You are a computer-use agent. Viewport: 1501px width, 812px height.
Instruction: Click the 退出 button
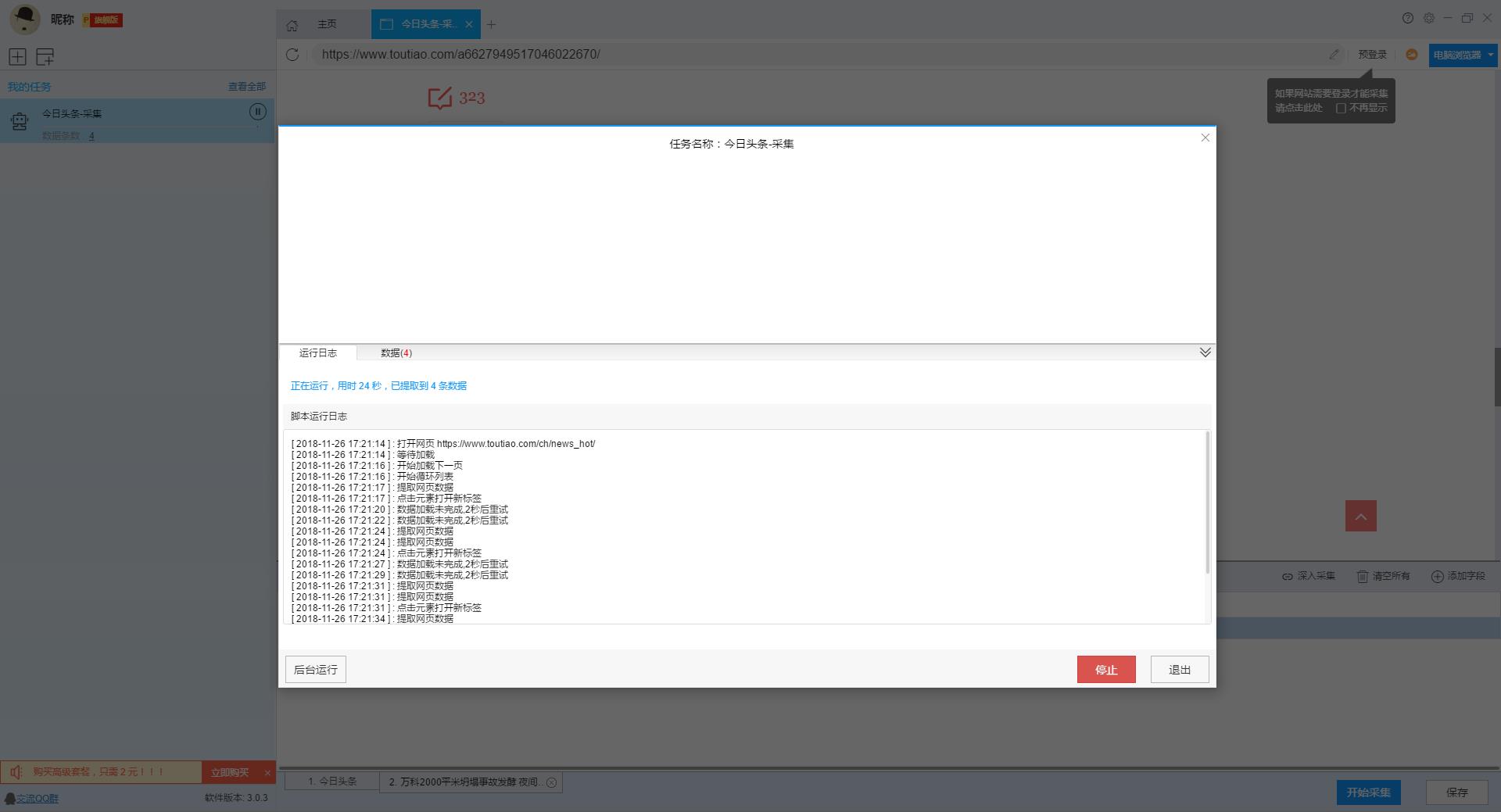1180,670
